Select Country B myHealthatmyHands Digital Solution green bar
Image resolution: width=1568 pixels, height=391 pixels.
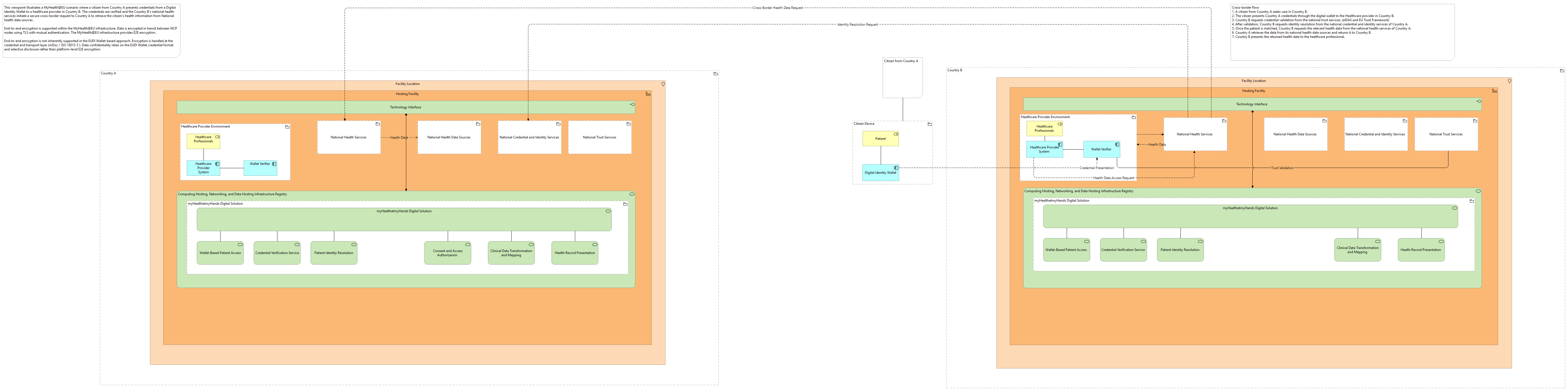click(1250, 216)
